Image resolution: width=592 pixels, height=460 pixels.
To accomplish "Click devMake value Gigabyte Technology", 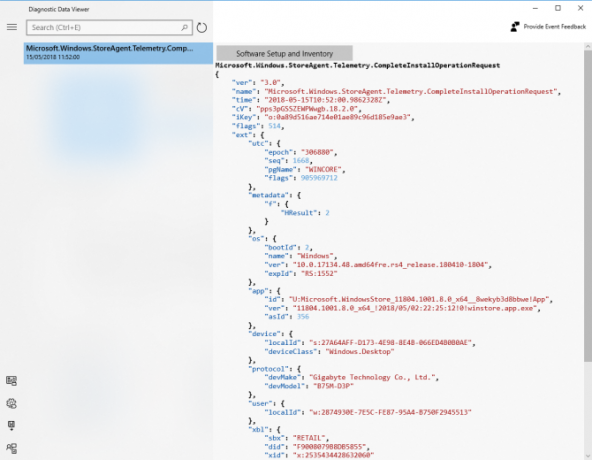I will point(372,378).
